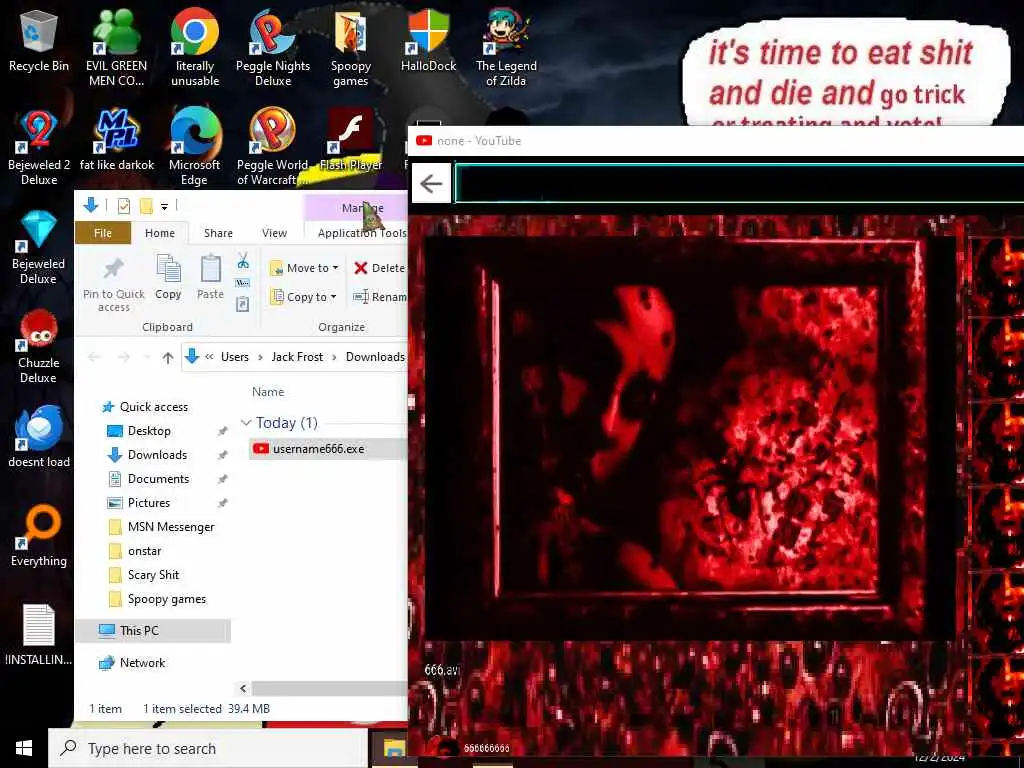
Task: Open Customize Quick Access Toolbar dropdown arrow
Action: [x=165, y=207]
